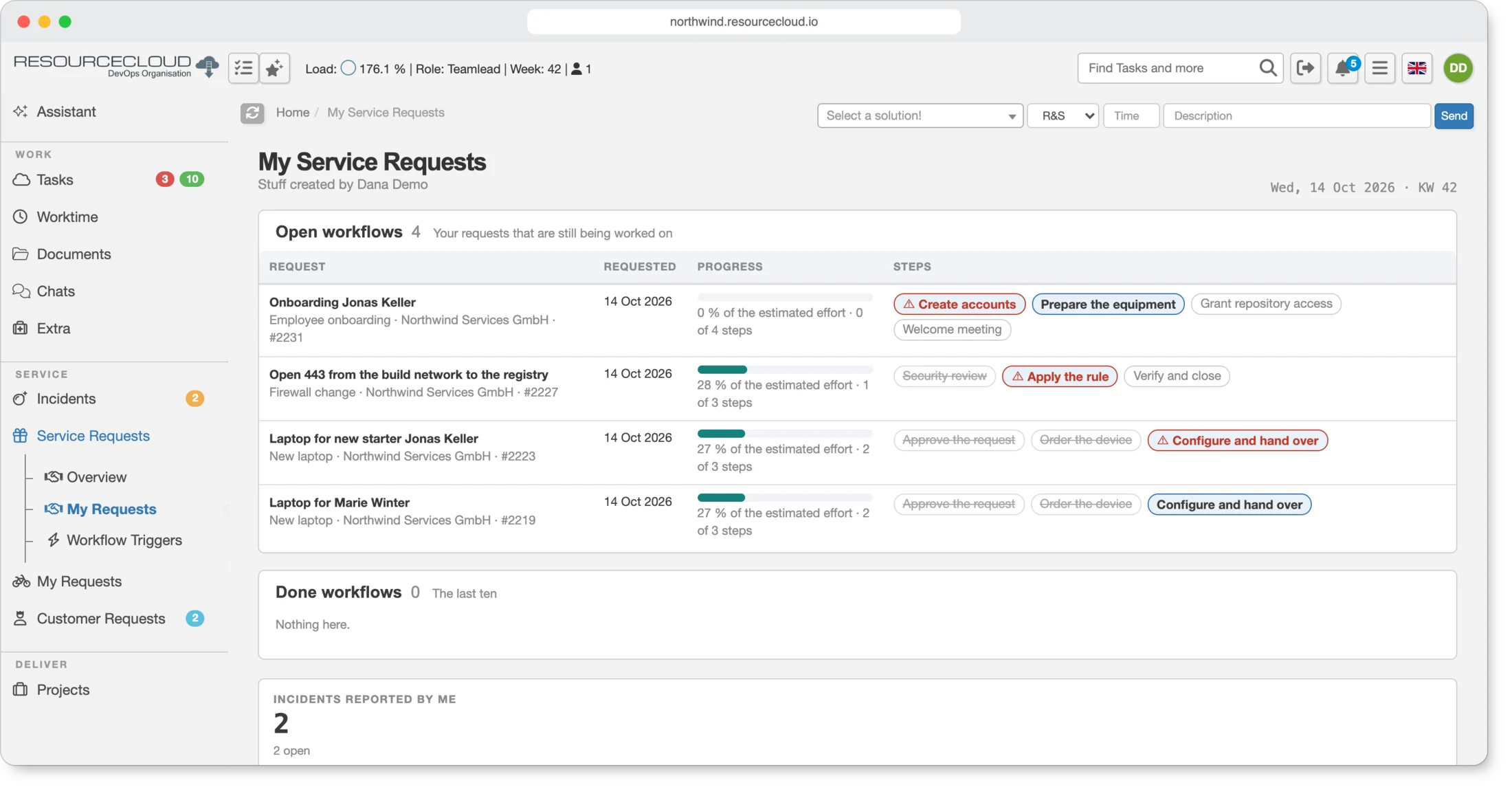Click Configure and hand over for #2219
Image resolution: width=1512 pixels, height=796 pixels.
[x=1230, y=505]
